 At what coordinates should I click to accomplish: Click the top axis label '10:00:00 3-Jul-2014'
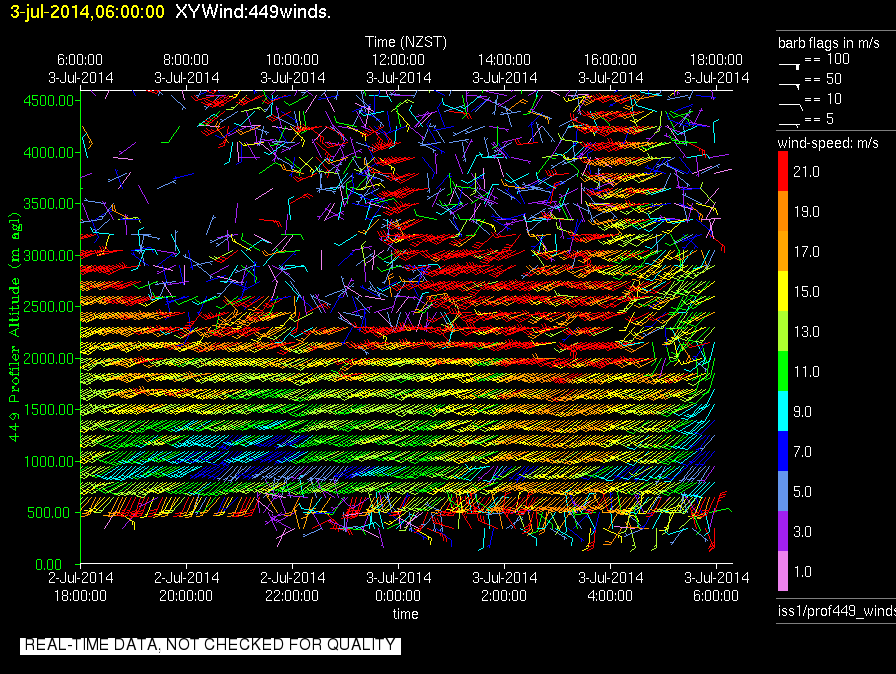(292, 69)
